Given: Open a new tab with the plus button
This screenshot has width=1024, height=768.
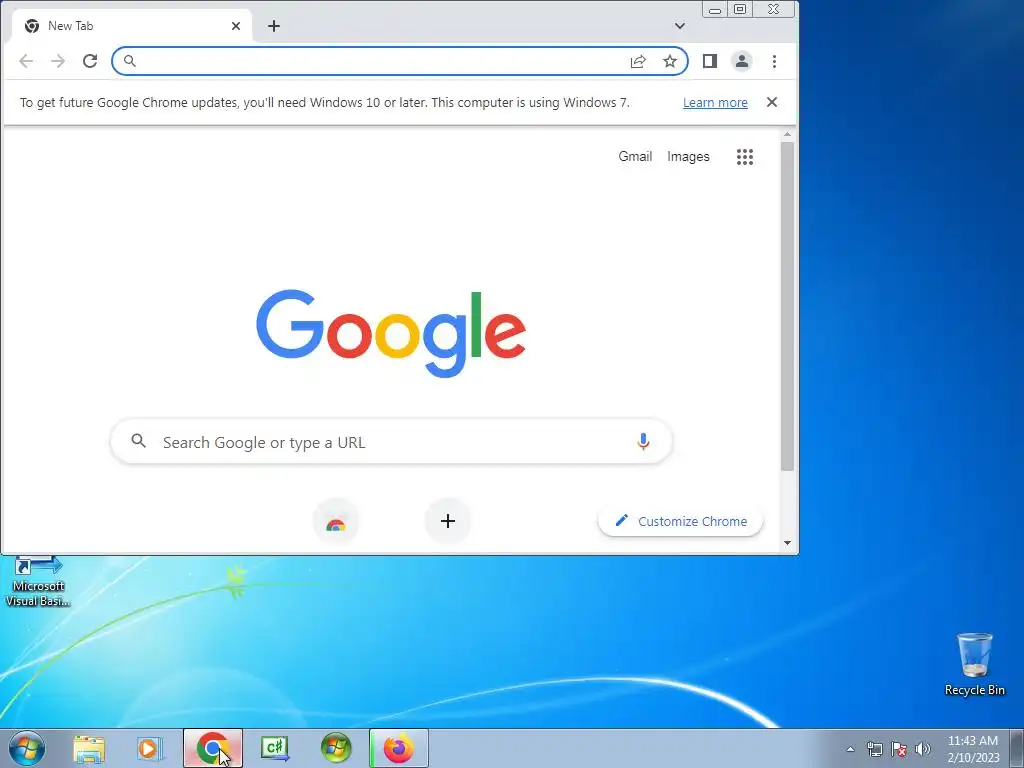Looking at the screenshot, I should [x=274, y=26].
